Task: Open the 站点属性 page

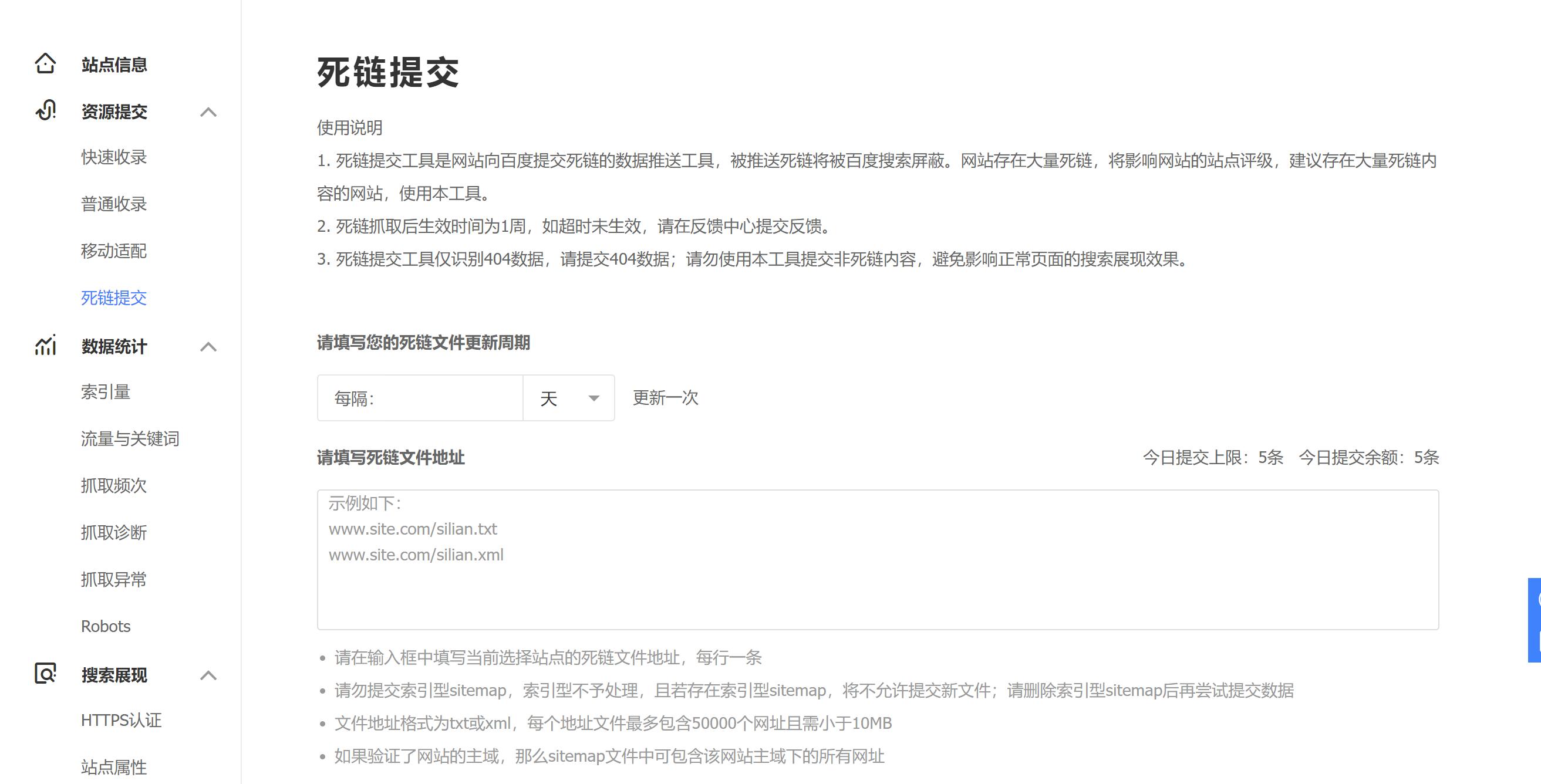Action: pyautogui.click(x=114, y=767)
